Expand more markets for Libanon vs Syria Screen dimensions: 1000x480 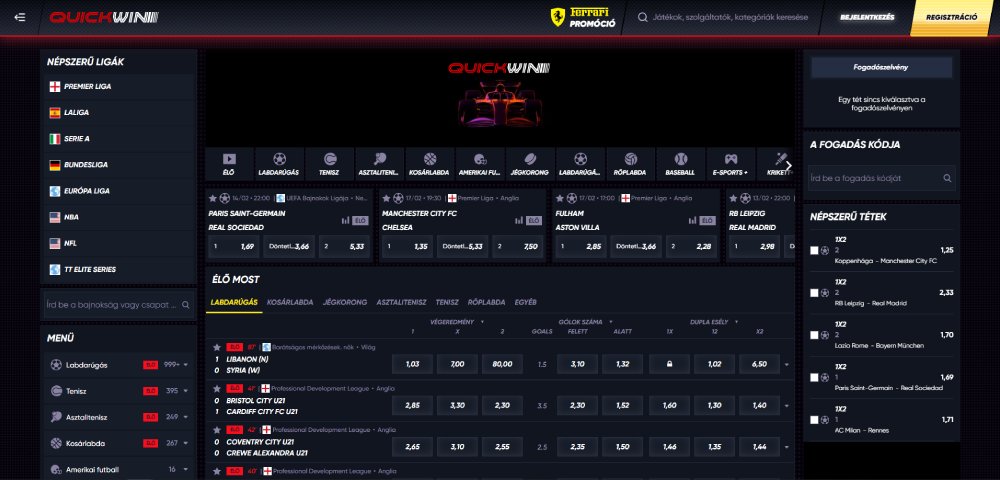tap(786, 364)
